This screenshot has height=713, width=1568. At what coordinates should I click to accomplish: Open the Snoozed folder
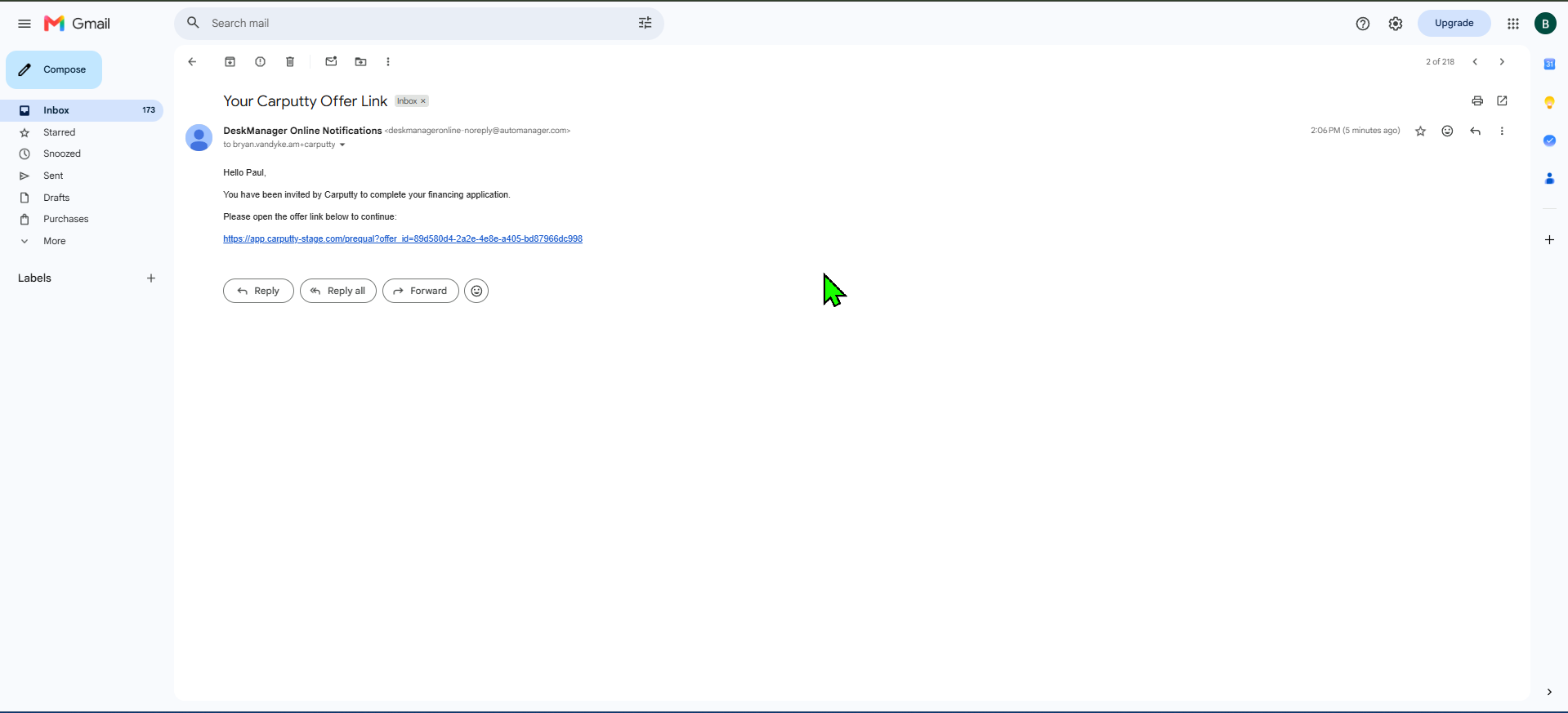[x=82, y=154]
